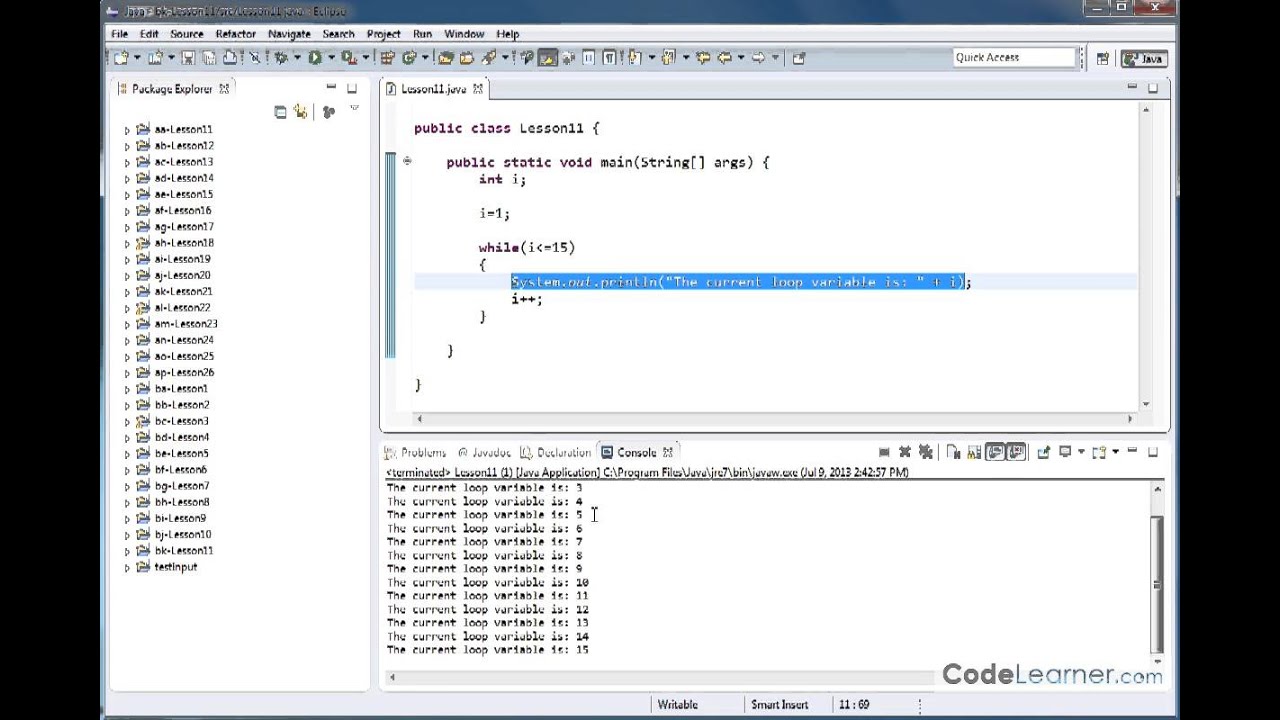Click the Pin Console icon
Image resolution: width=1280 pixels, height=720 pixels.
1044,452
